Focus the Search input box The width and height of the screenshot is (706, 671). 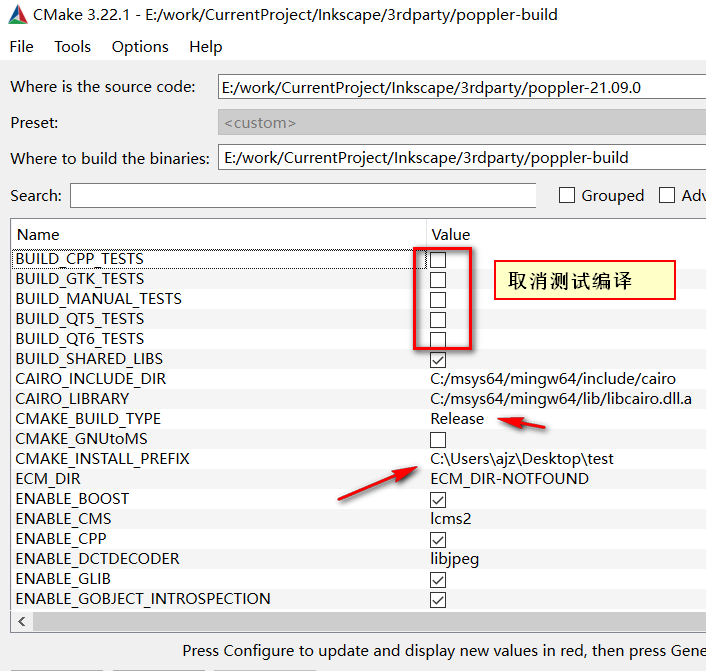pyautogui.click(x=303, y=195)
